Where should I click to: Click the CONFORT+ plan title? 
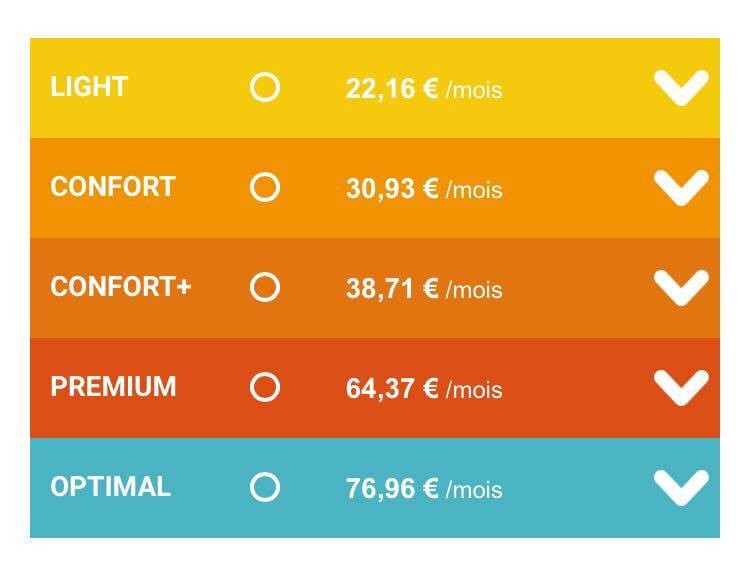[121, 287]
